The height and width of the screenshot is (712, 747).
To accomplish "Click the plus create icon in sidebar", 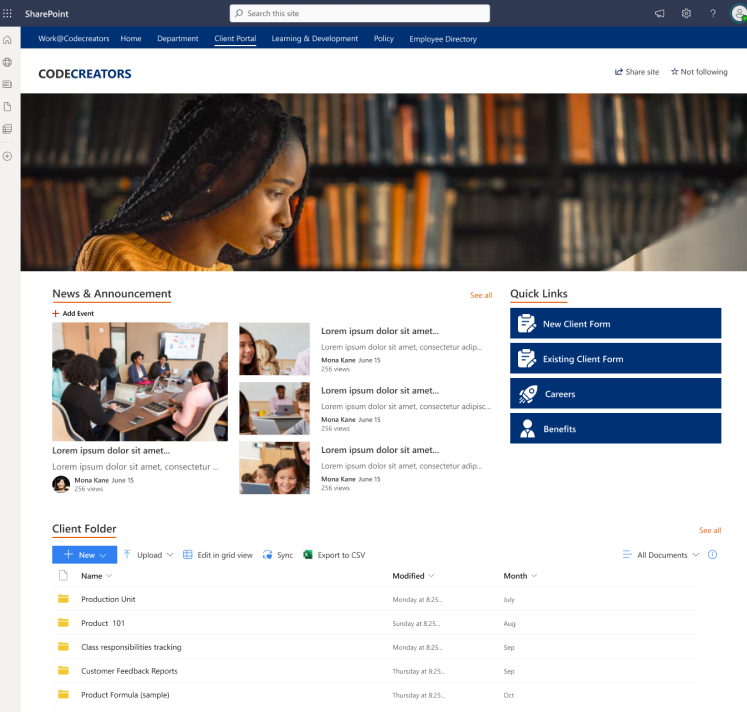I will [x=8, y=156].
